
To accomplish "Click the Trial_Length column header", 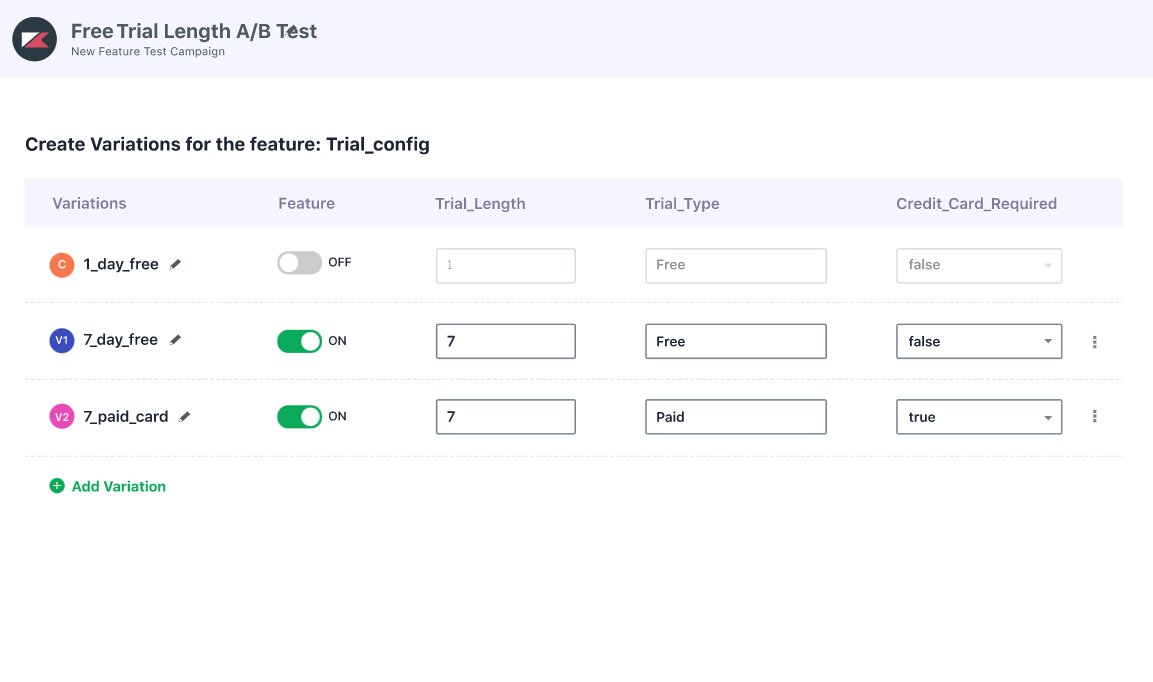I will point(480,204).
